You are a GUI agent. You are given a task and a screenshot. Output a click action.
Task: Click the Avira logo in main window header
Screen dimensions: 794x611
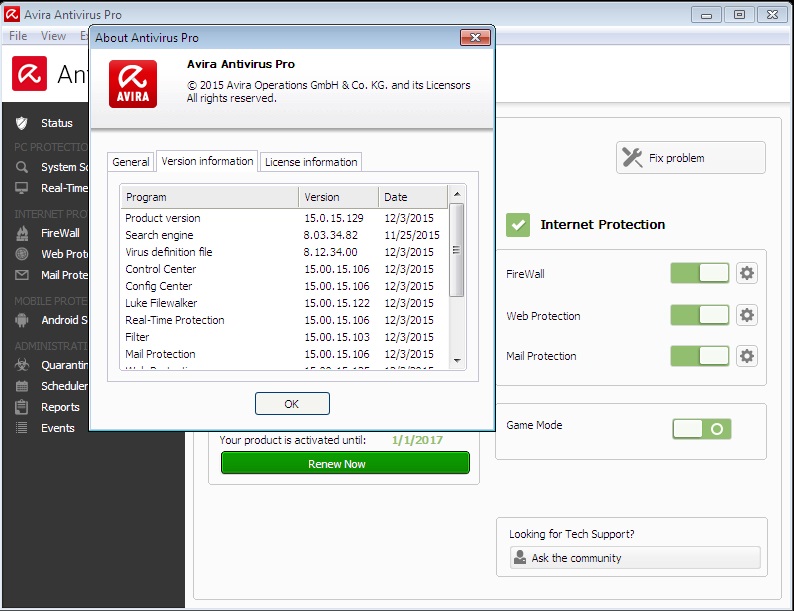click(29, 73)
